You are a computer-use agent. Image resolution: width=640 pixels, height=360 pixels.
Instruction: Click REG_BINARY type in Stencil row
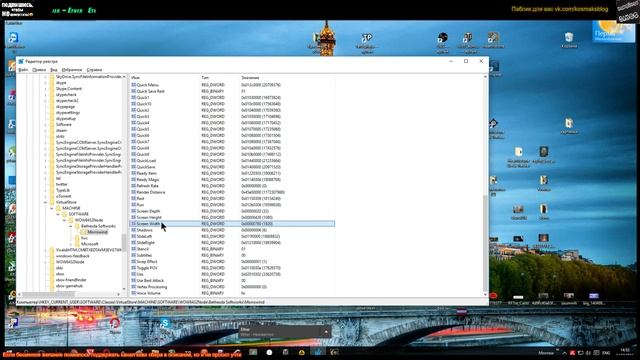click(x=213, y=249)
